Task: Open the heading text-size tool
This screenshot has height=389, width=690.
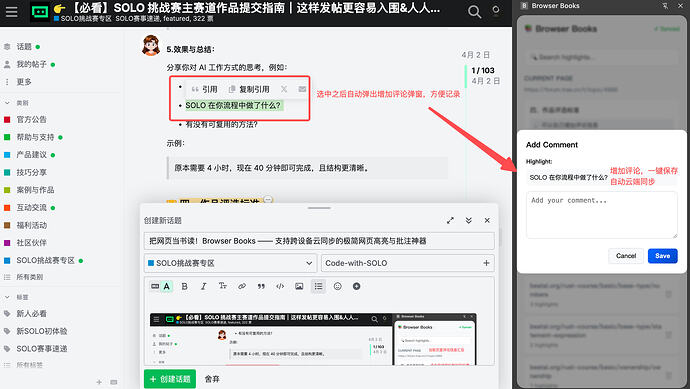Action: click(x=223, y=286)
